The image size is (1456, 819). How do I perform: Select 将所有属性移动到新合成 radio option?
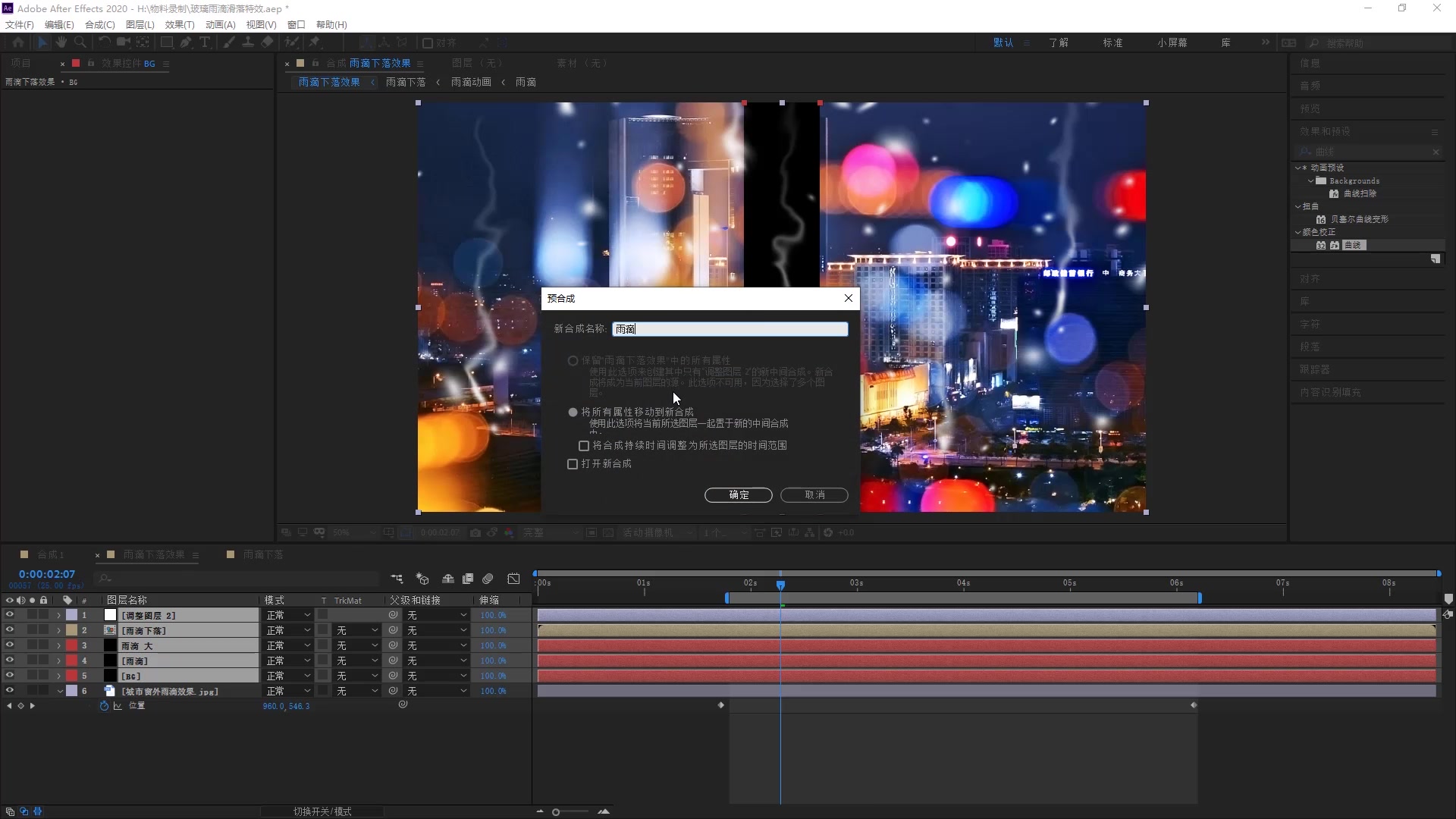click(x=573, y=413)
